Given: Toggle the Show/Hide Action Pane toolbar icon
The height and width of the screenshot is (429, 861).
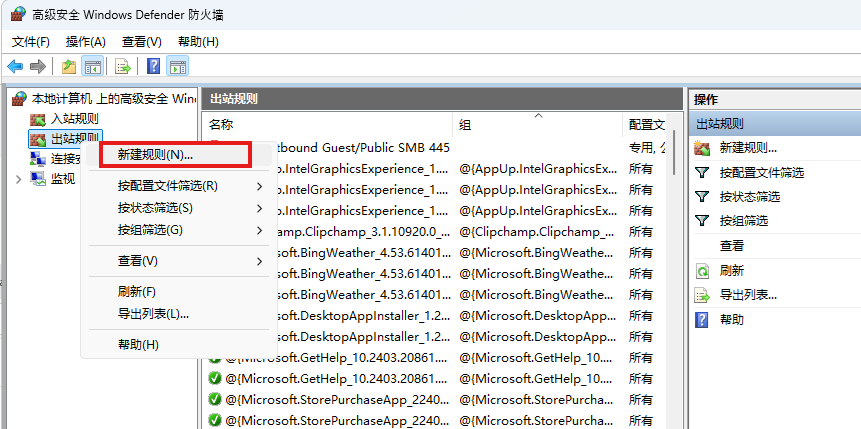Looking at the screenshot, I should pos(178,67).
